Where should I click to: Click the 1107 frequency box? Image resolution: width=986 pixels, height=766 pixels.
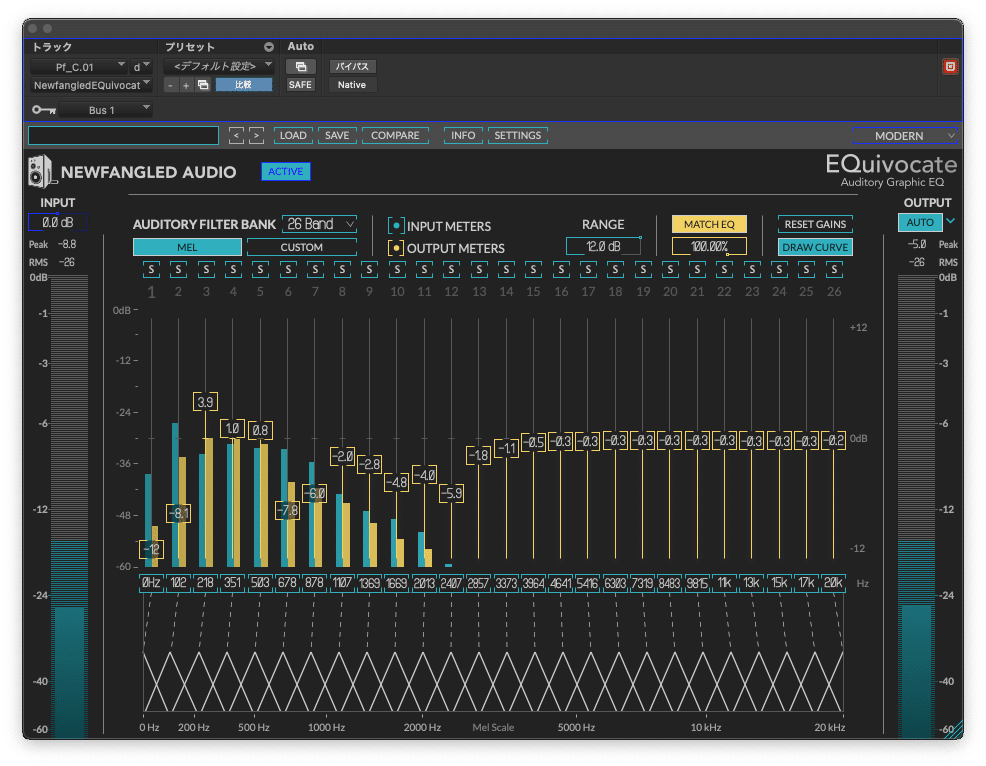(342, 583)
